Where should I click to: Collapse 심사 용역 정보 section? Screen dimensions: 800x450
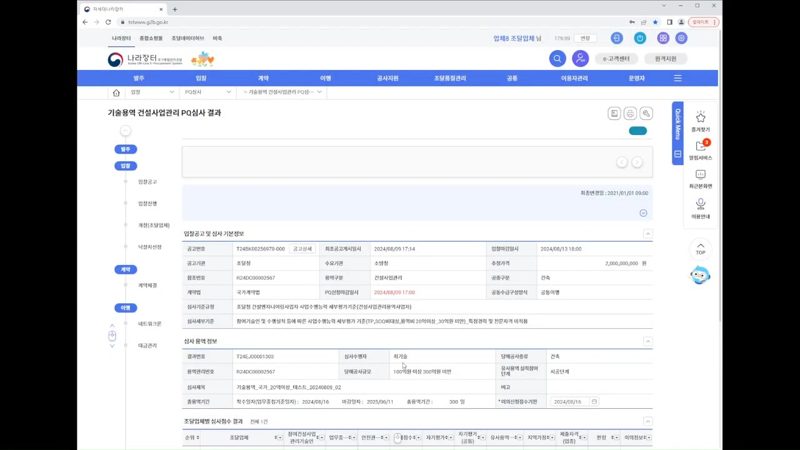point(647,341)
